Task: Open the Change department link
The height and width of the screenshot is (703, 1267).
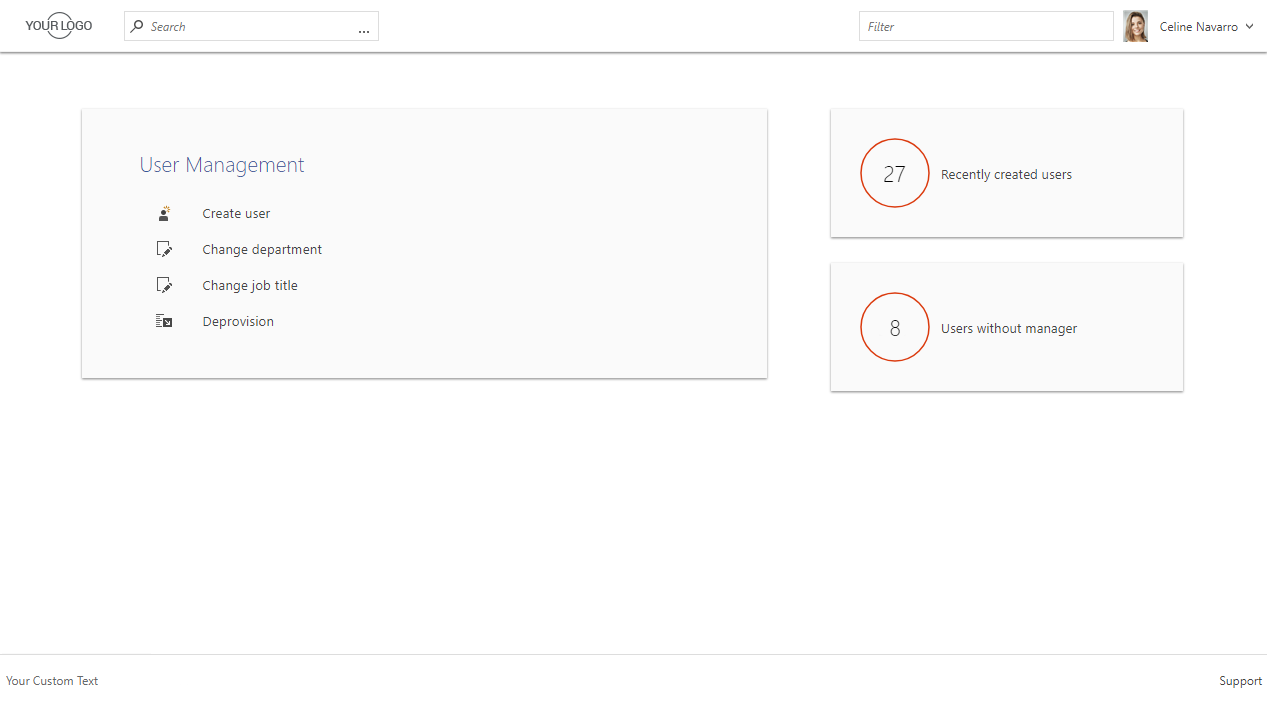Action: tap(262, 249)
